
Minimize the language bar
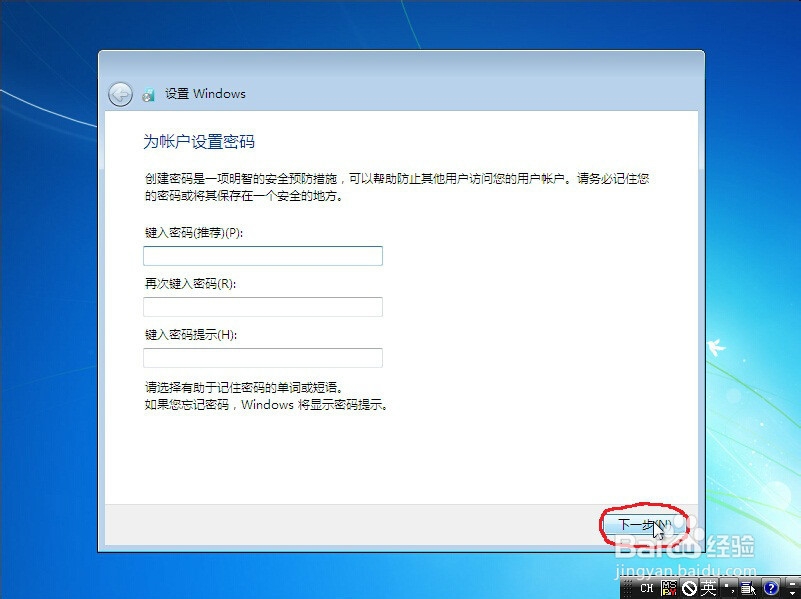[793, 584]
